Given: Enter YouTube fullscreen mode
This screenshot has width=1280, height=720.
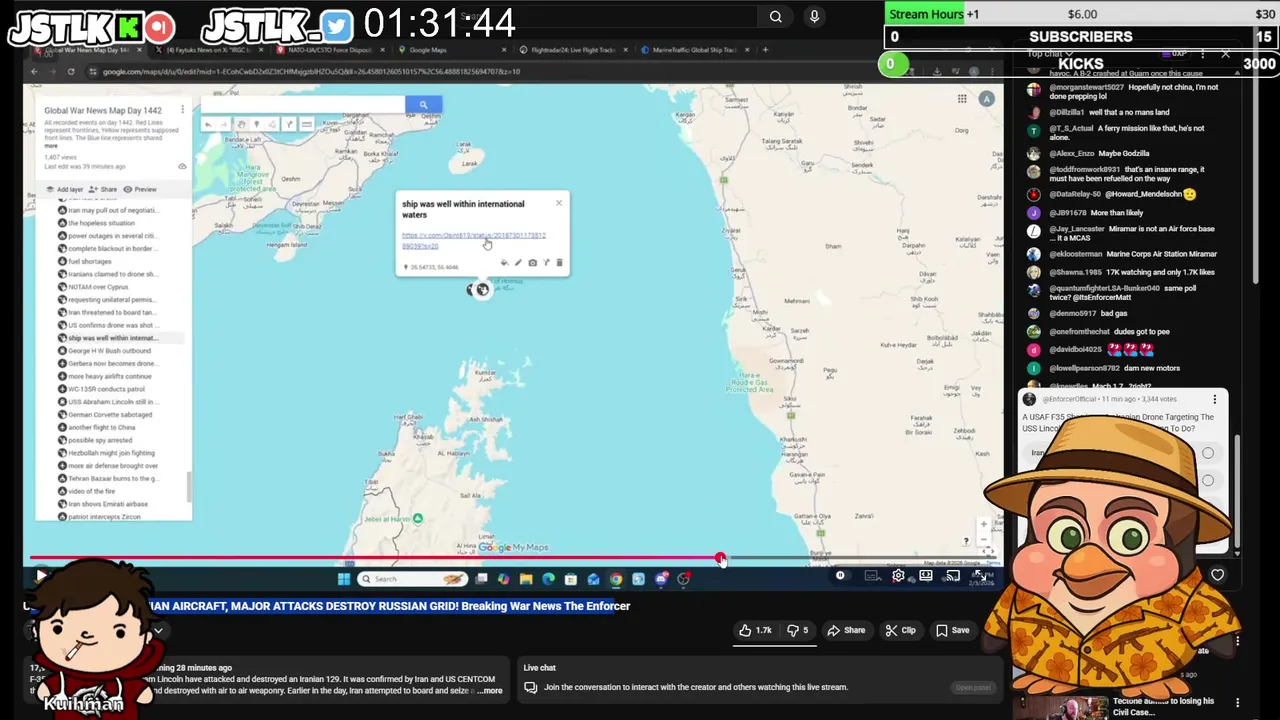Looking at the screenshot, I should pyautogui.click(x=980, y=575).
